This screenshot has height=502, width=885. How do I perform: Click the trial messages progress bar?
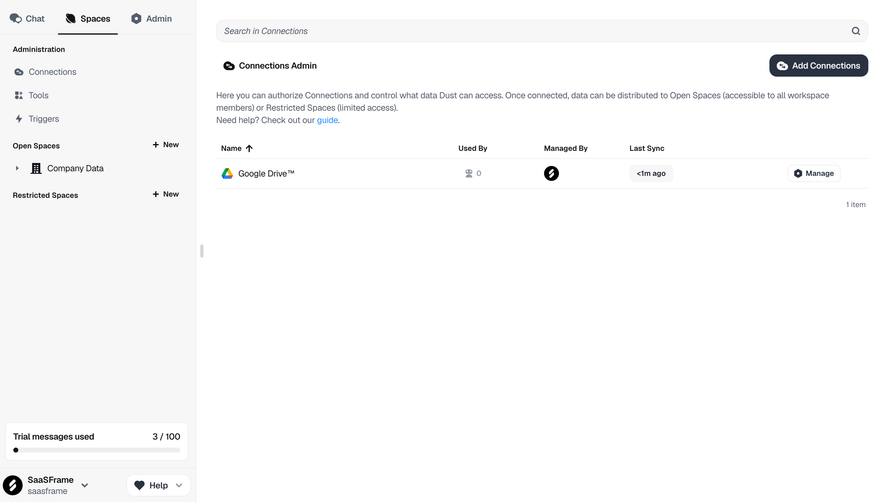coord(97,450)
